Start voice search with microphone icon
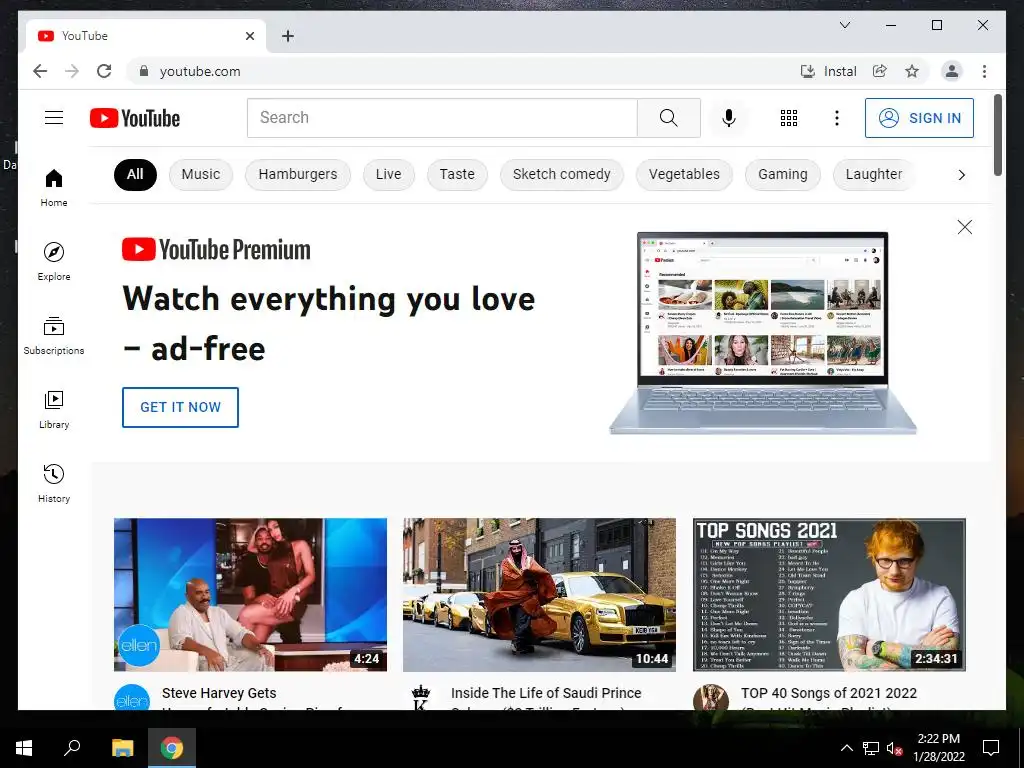This screenshot has height=768, width=1024. tap(729, 118)
